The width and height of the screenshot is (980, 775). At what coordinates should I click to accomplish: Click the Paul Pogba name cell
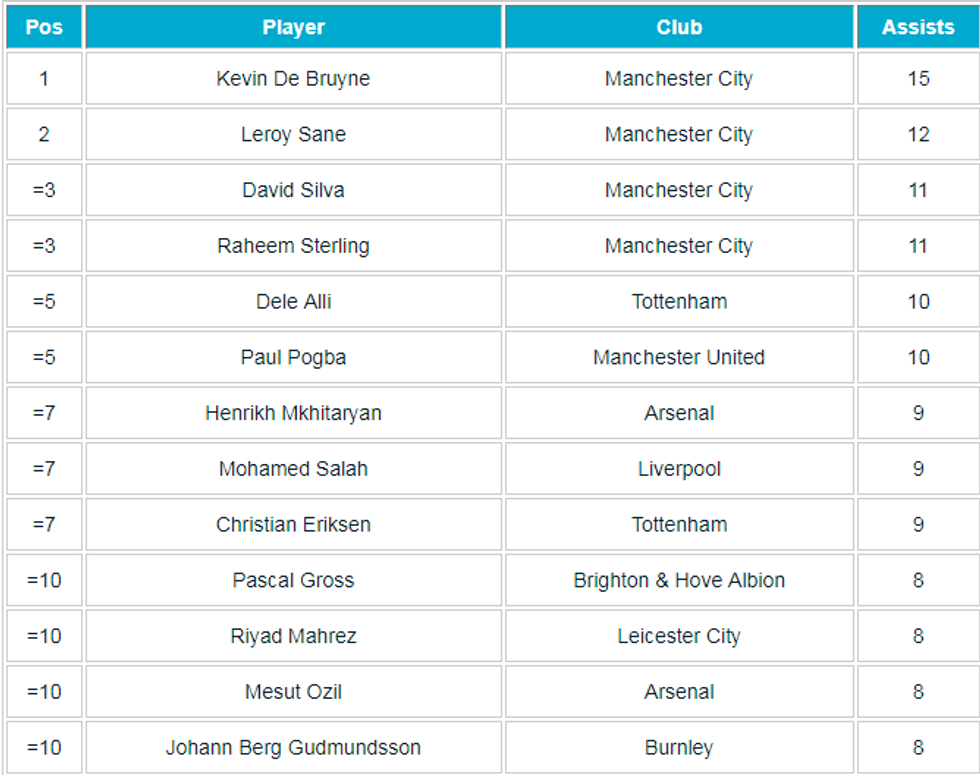[x=293, y=357]
